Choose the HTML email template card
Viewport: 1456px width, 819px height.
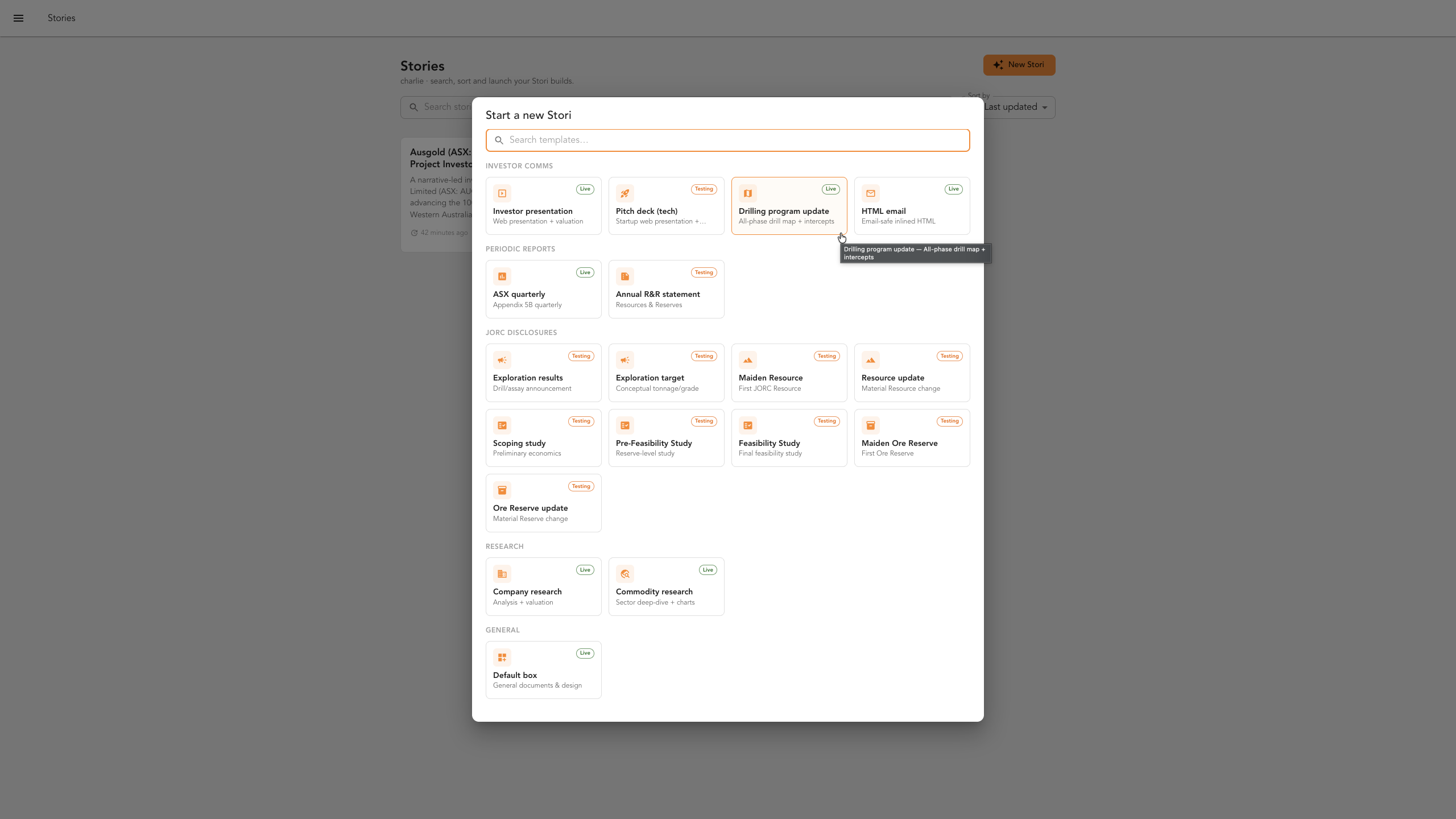[x=912, y=206]
